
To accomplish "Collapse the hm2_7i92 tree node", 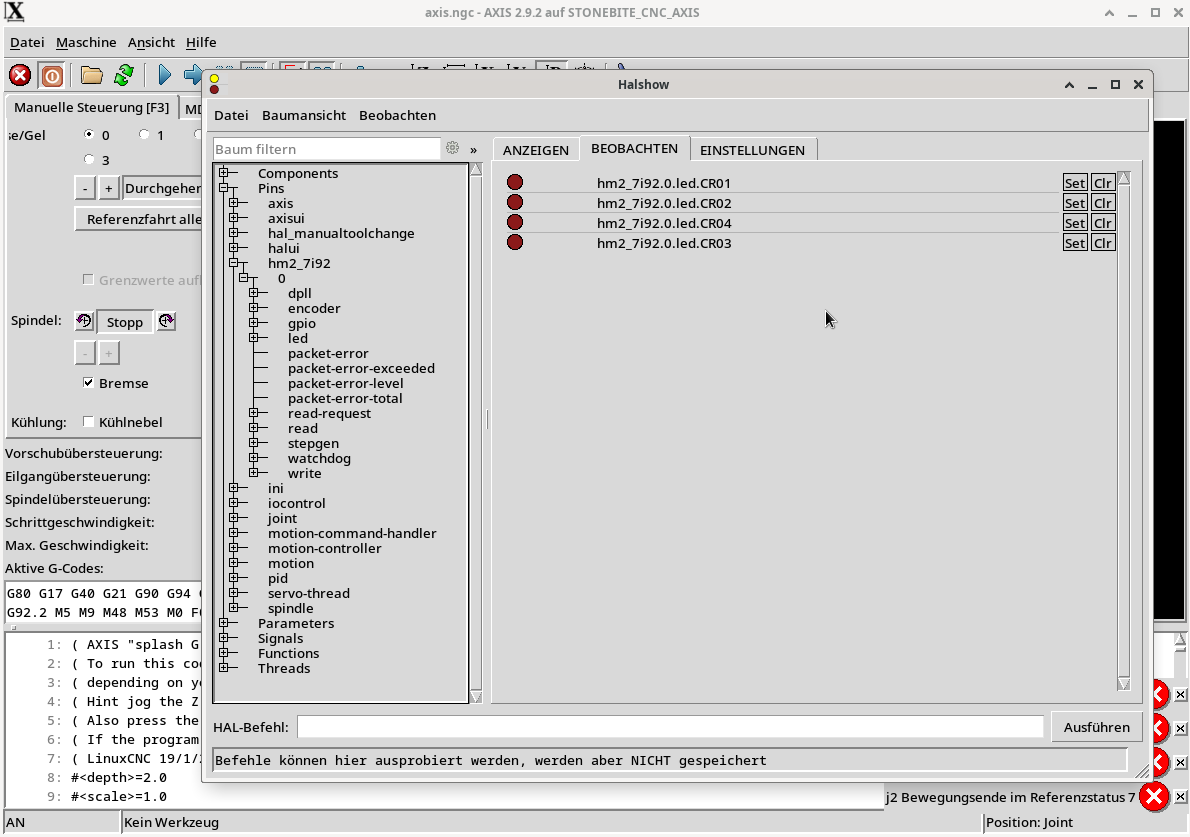I will [x=234, y=263].
